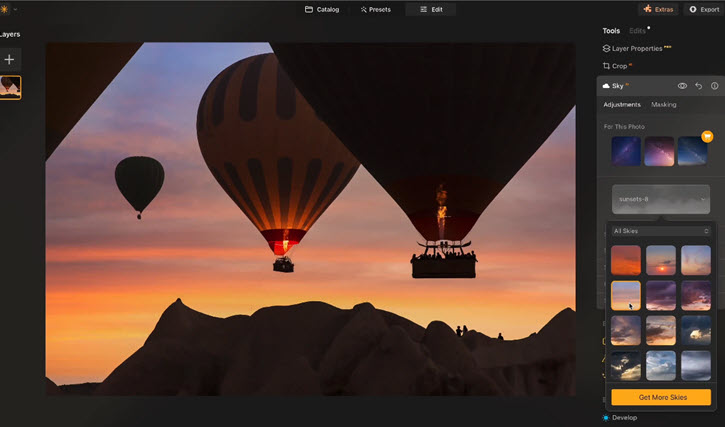Expand the arrow beside the app logo

[15, 9]
